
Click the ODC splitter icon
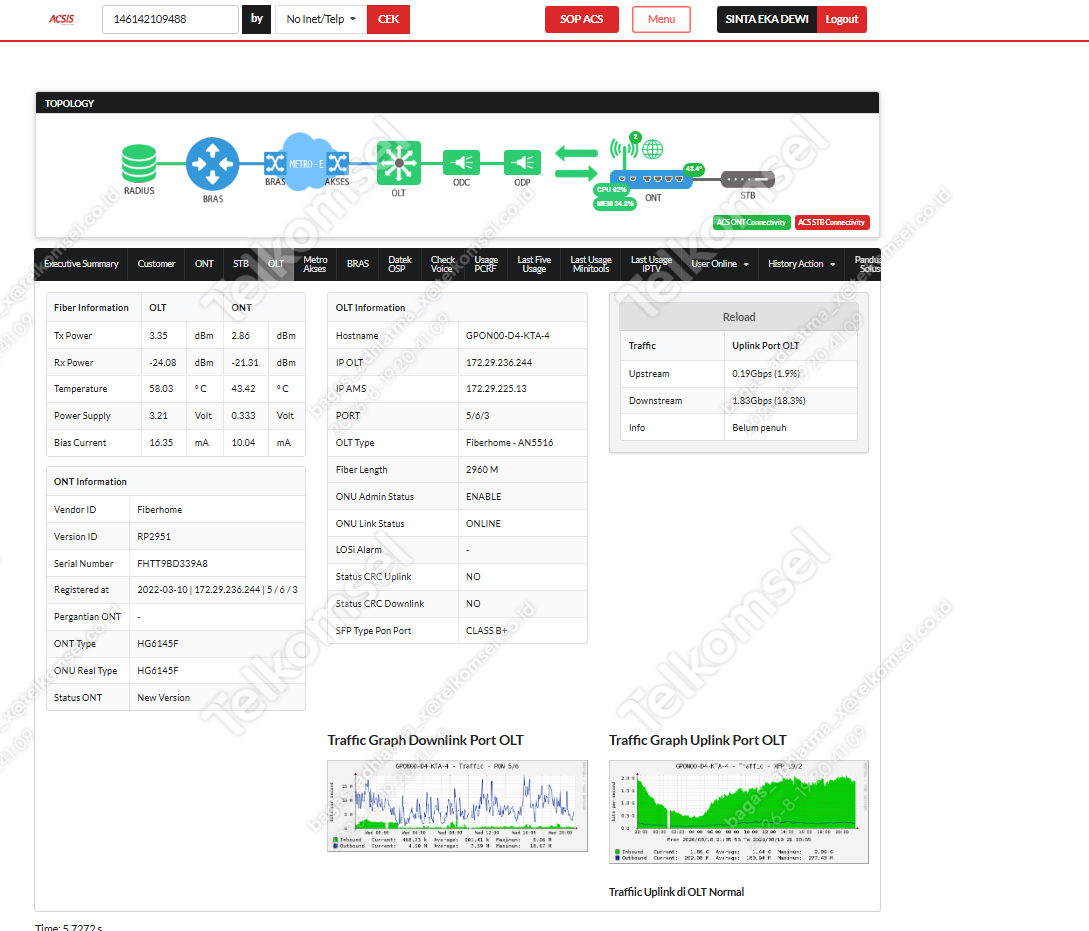pos(461,163)
